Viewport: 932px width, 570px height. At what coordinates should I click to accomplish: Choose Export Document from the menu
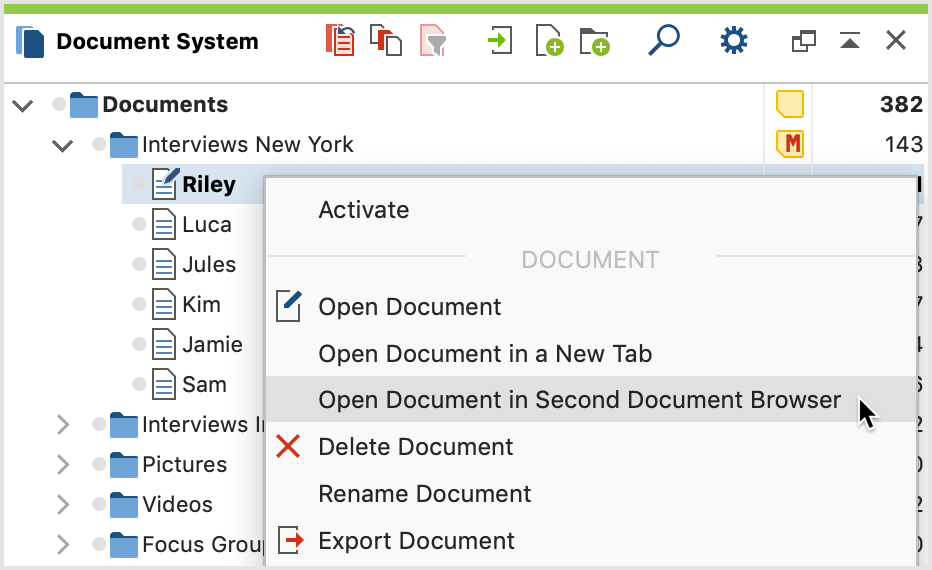pos(590,540)
